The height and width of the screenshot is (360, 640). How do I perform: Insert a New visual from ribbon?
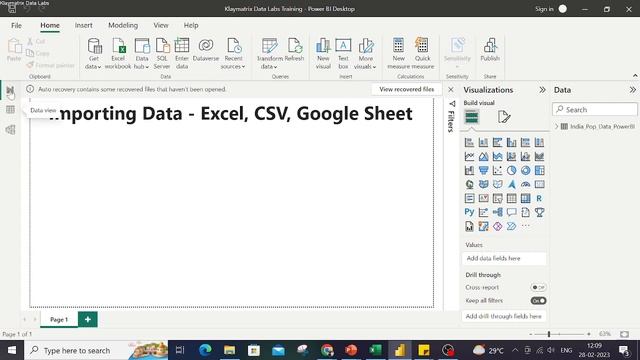323,53
